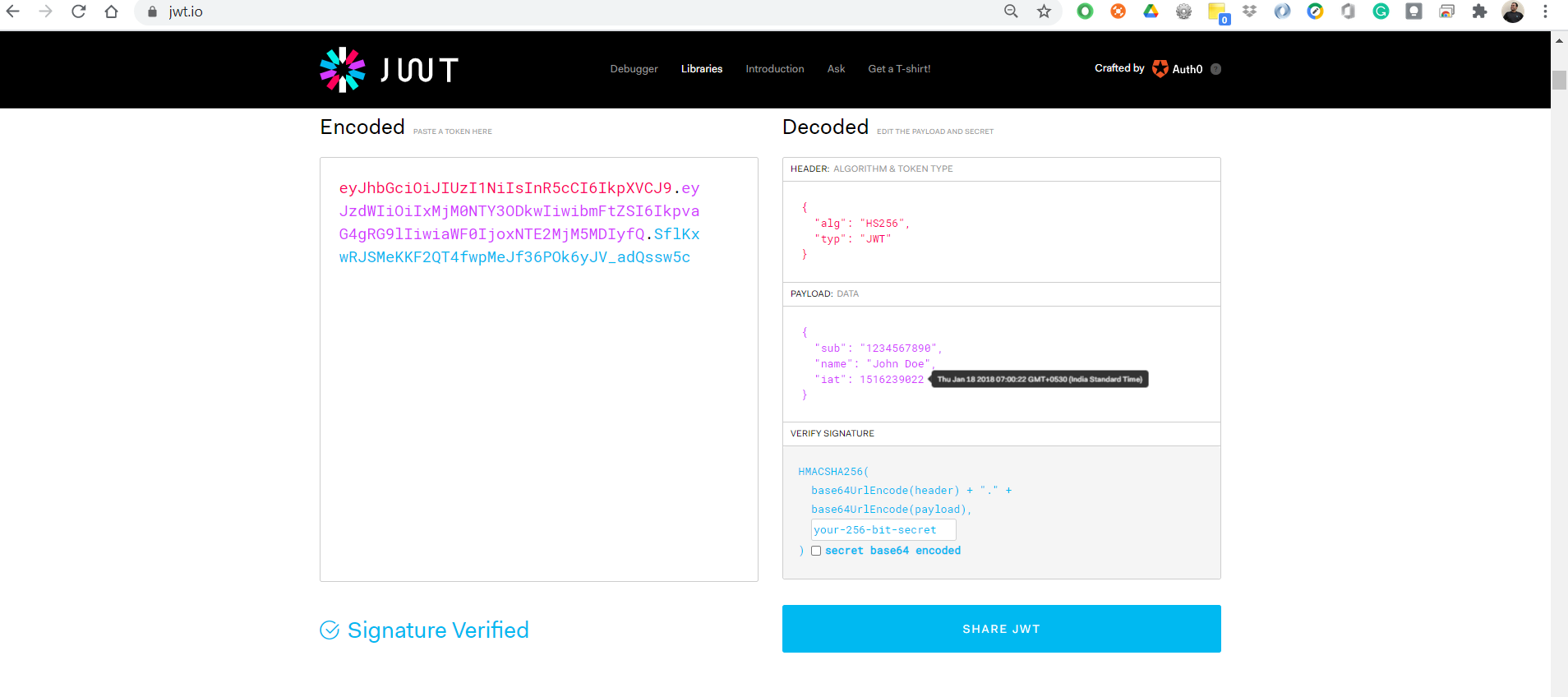Bookmark this page with the star icon
The height and width of the screenshot is (697, 1568).
pyautogui.click(x=1044, y=12)
